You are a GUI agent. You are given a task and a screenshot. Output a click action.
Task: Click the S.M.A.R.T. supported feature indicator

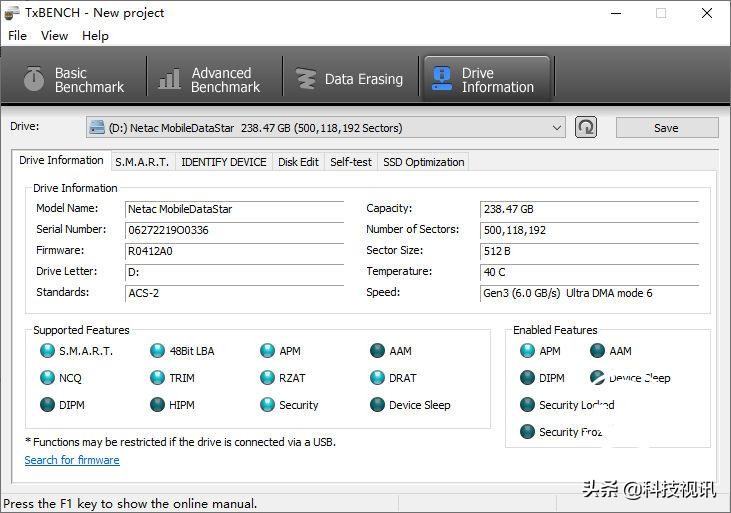click(x=47, y=351)
